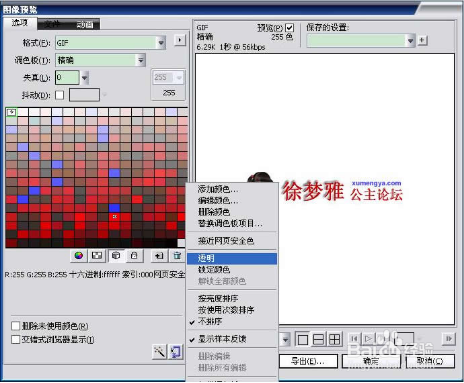Click the edit color wheel icon below the palette
464x383 pixels.
(79, 256)
